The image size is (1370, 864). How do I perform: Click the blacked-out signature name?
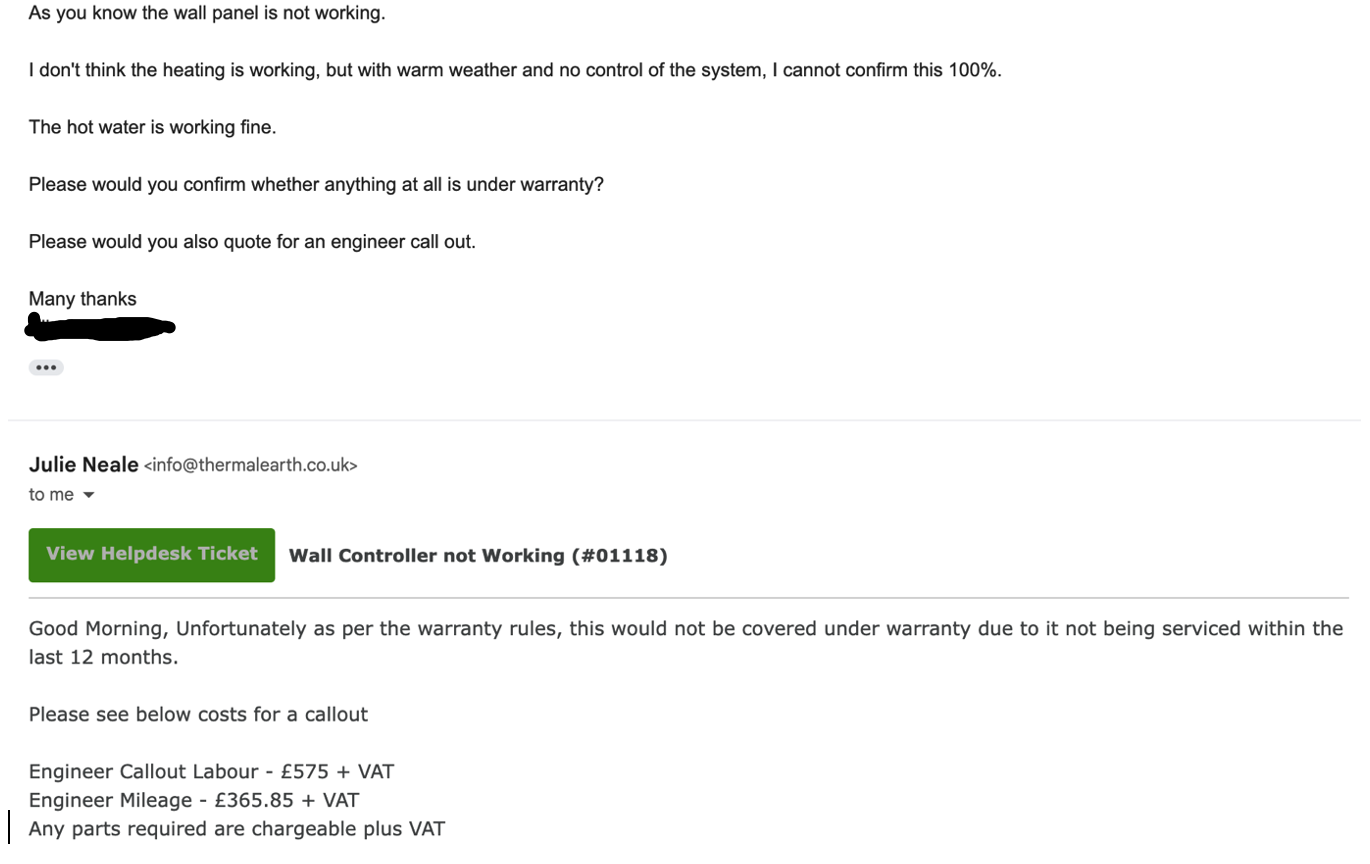(x=101, y=327)
